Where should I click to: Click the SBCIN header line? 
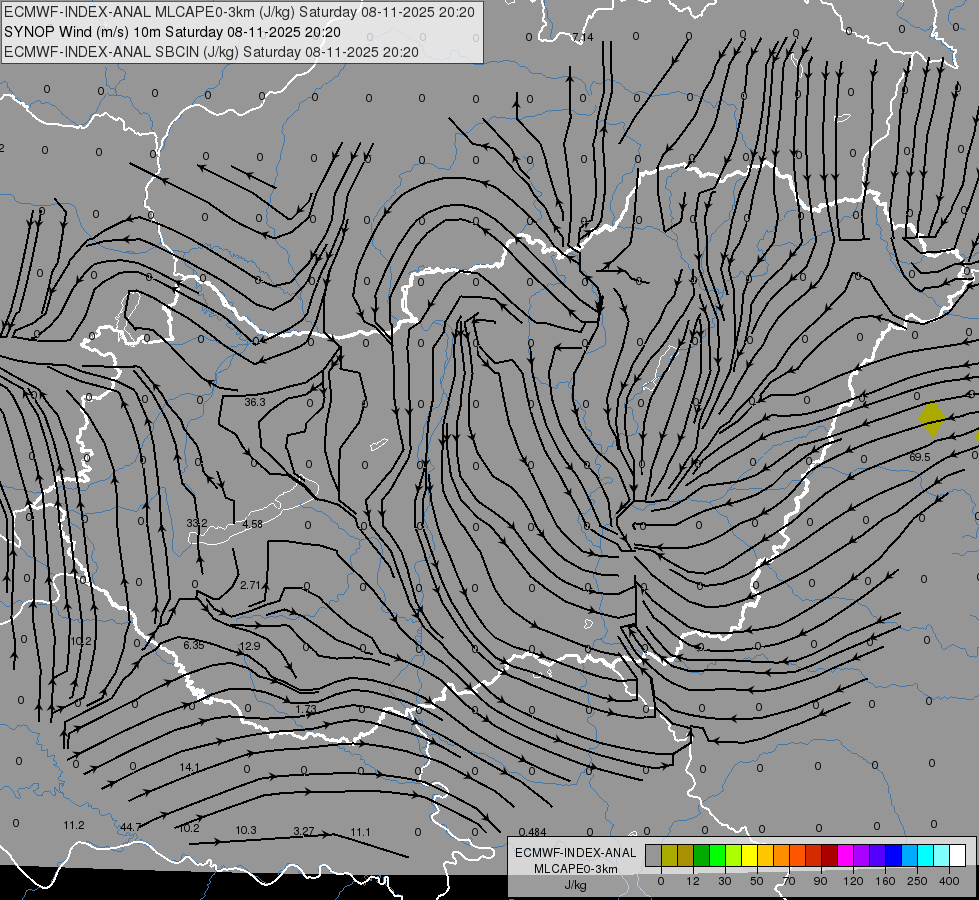pos(211,52)
